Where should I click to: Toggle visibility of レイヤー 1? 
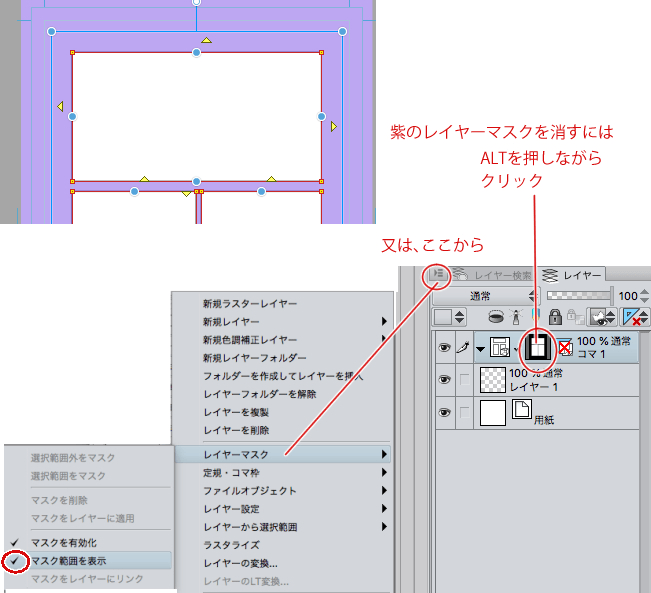(445, 379)
